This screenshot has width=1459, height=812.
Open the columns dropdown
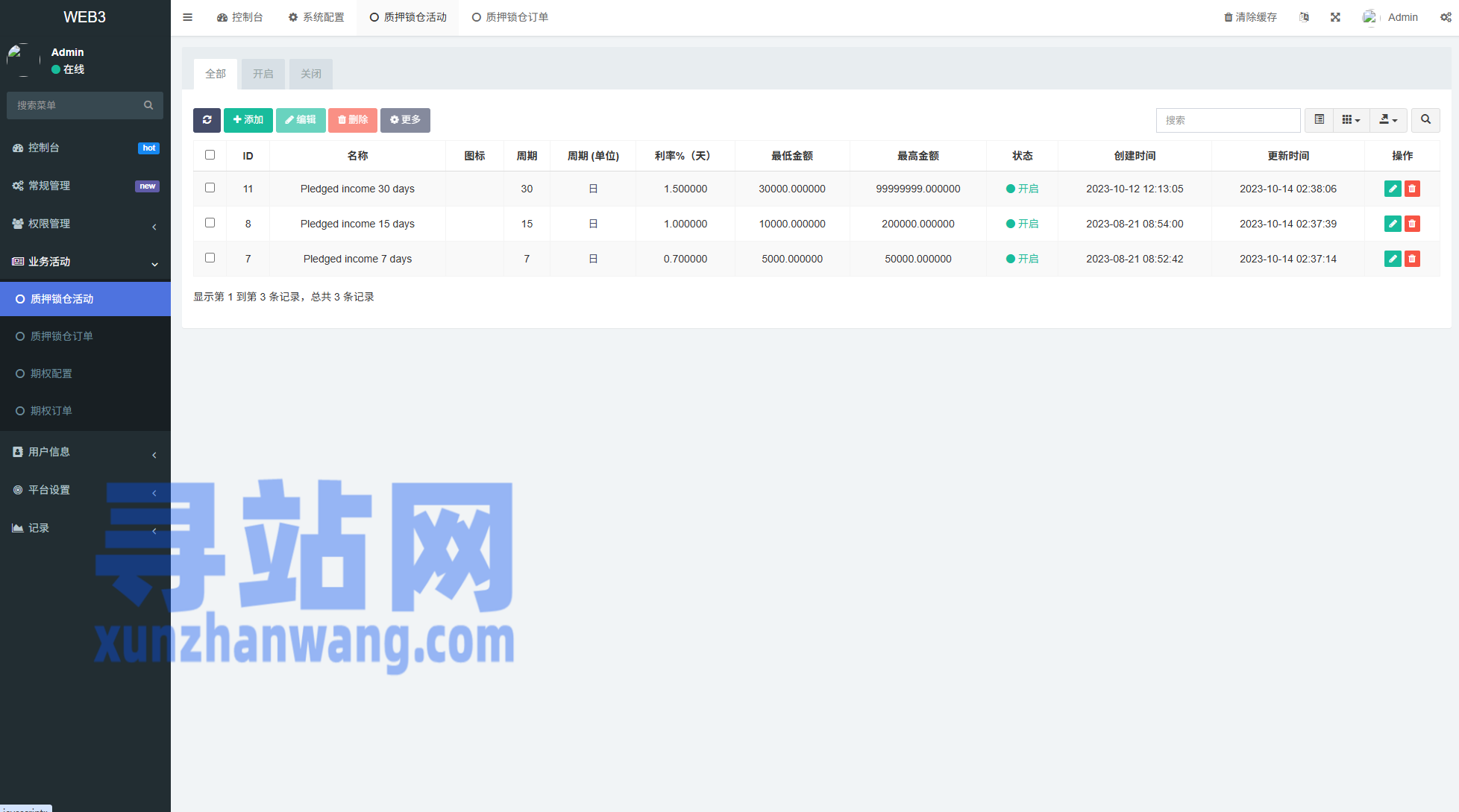(1351, 120)
